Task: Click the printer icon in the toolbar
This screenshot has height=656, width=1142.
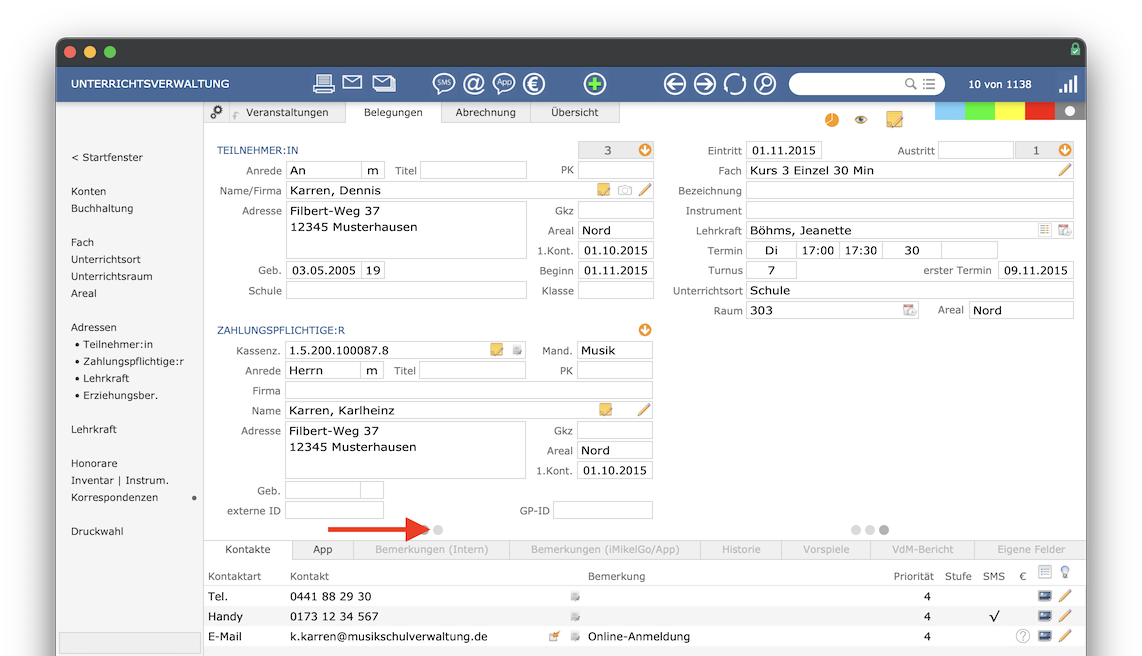Action: click(323, 84)
